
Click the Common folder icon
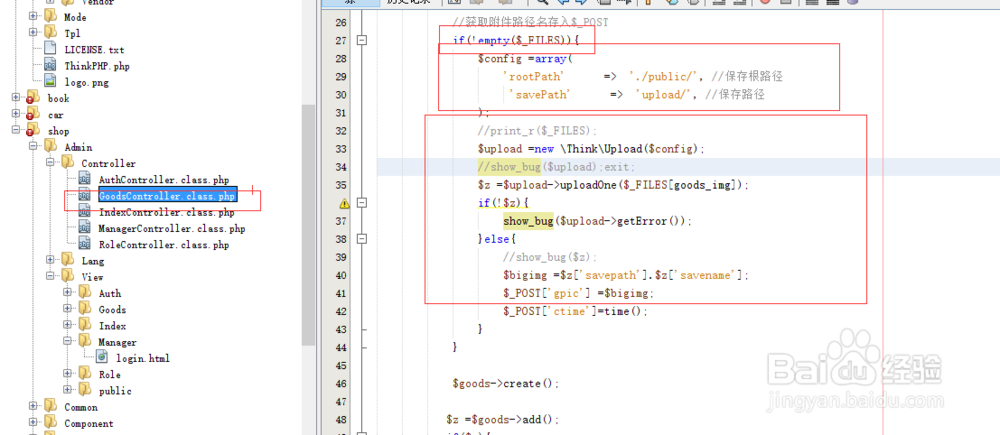[x=50, y=407]
